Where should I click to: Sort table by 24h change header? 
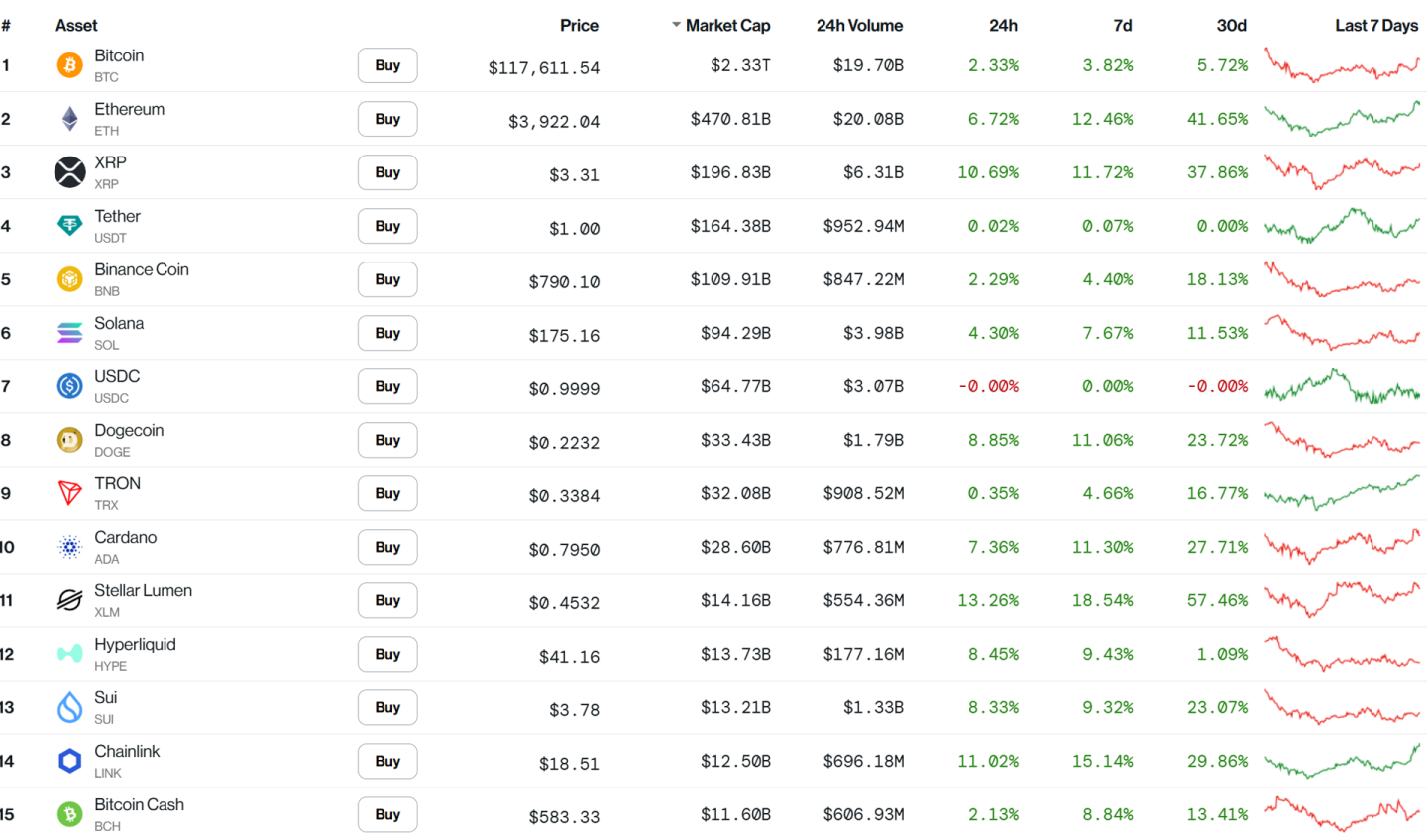tap(1003, 25)
